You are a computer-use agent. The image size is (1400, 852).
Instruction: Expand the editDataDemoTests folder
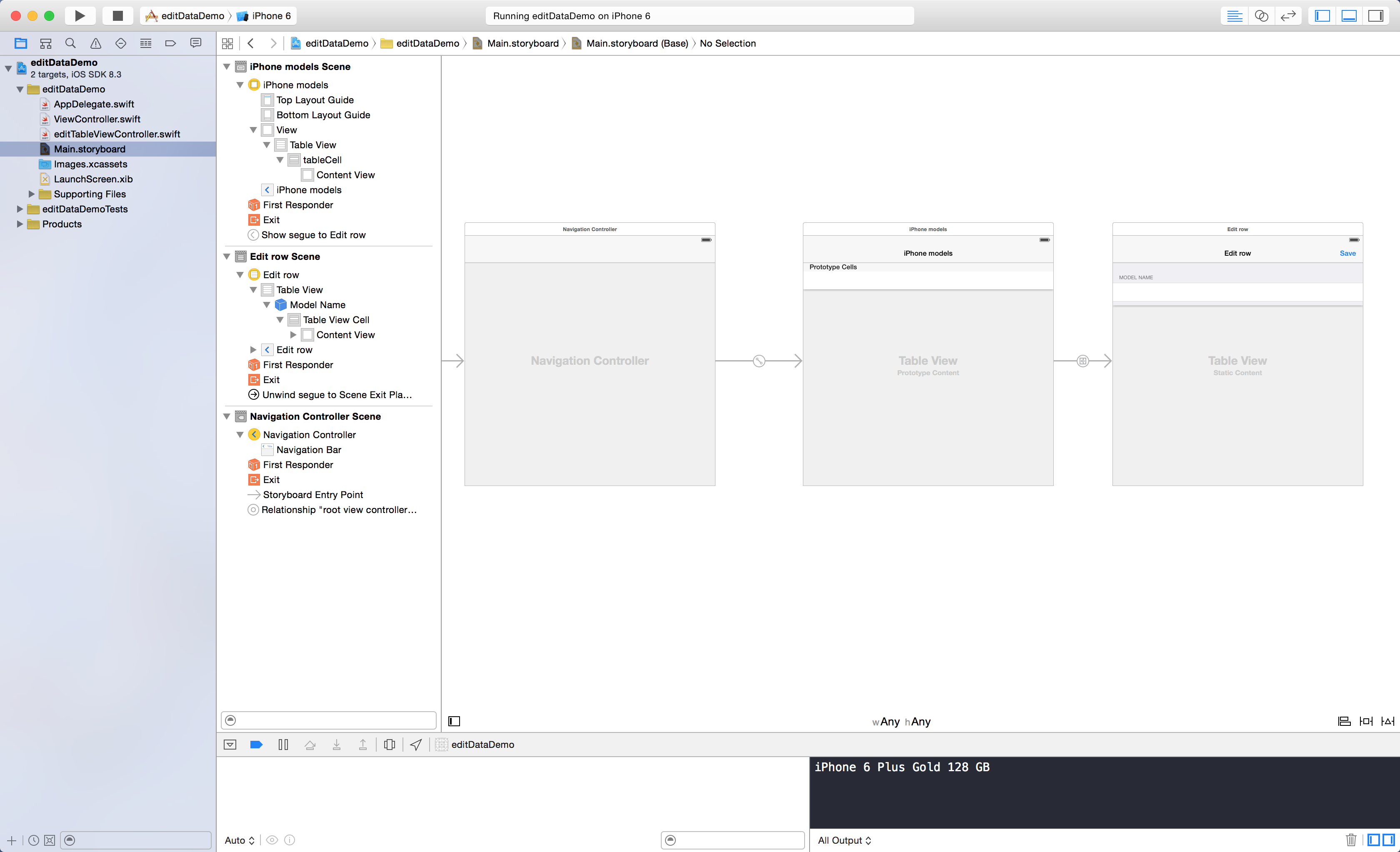pos(20,209)
